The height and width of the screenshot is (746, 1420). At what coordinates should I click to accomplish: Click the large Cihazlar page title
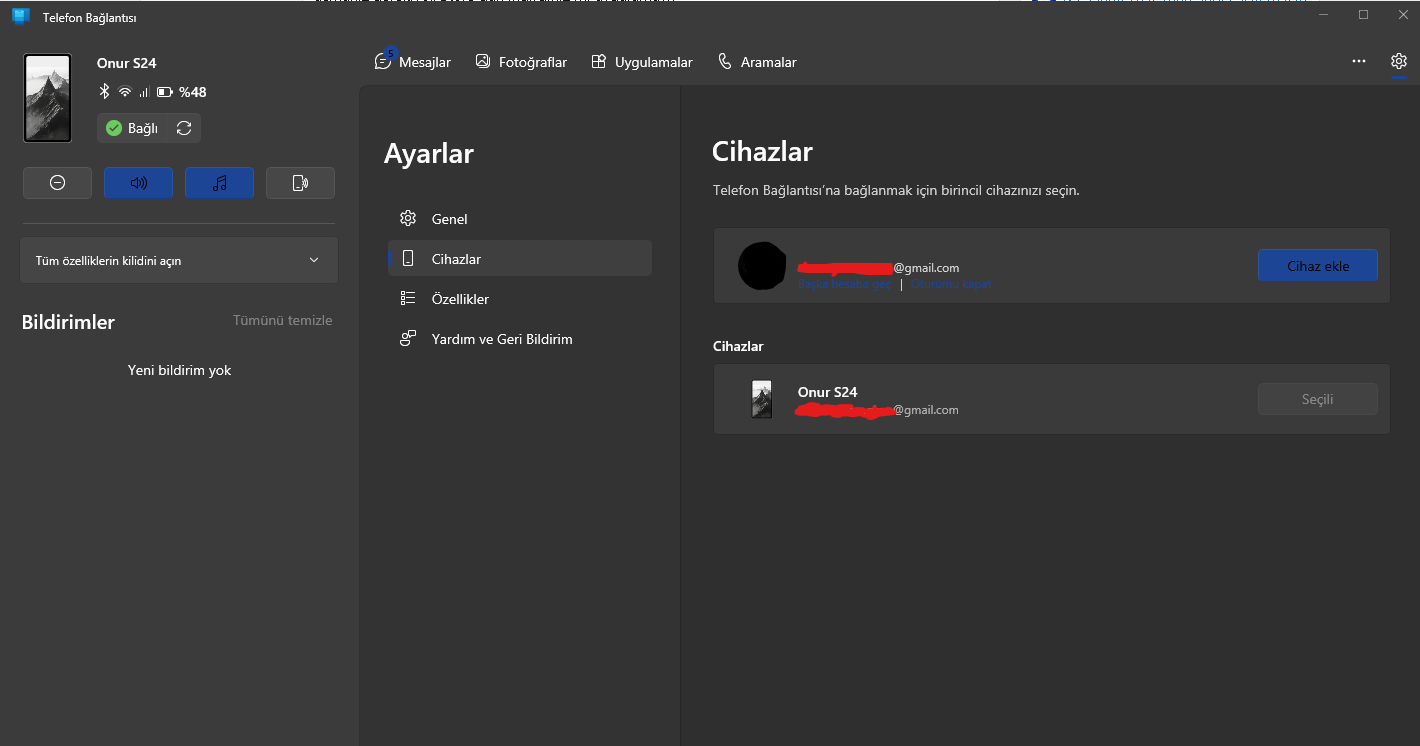[762, 152]
